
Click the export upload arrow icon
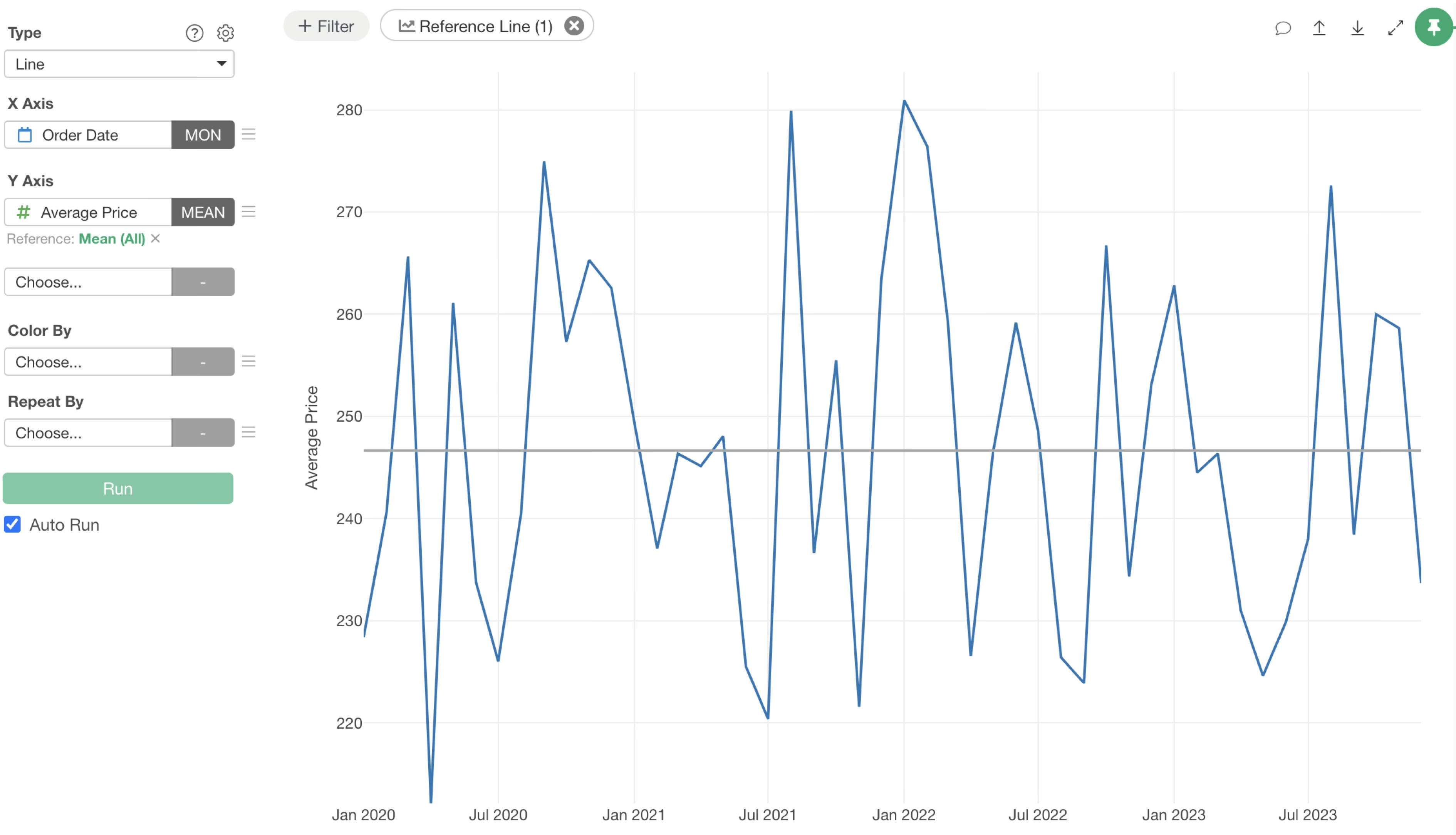[1319, 27]
